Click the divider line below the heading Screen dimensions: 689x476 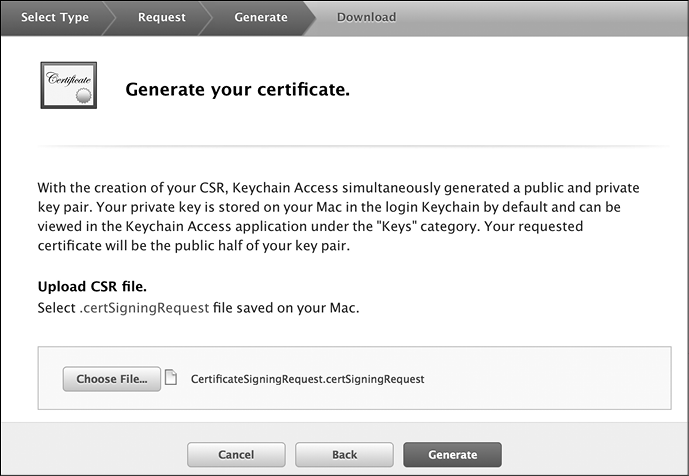point(344,148)
